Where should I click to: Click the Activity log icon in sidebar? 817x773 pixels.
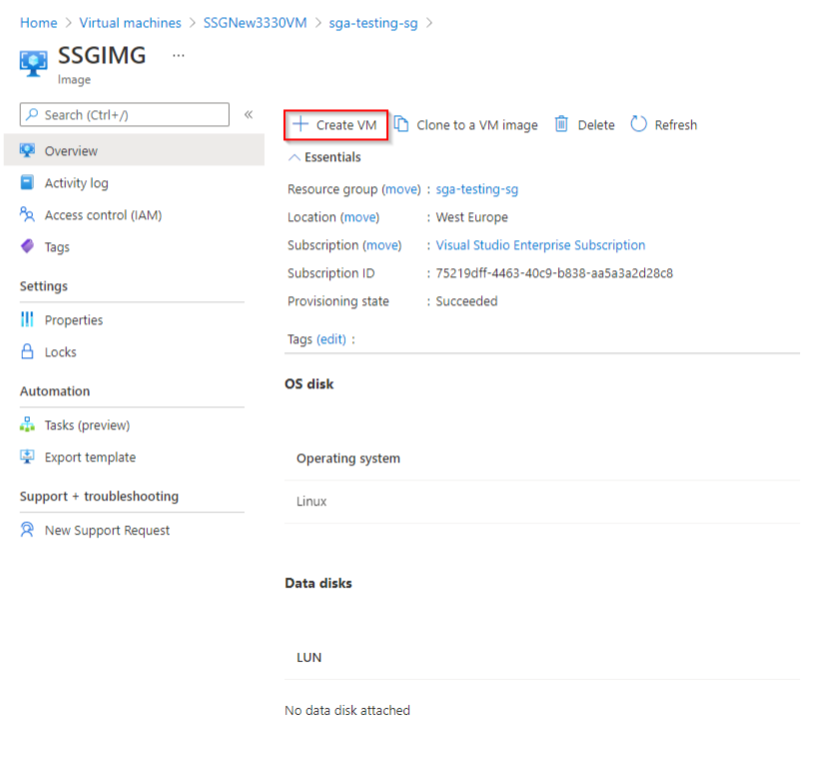point(27,183)
